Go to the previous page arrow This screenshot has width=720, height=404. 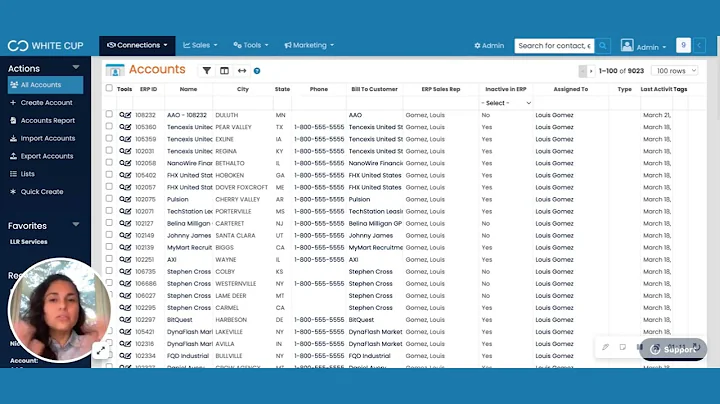coord(583,71)
